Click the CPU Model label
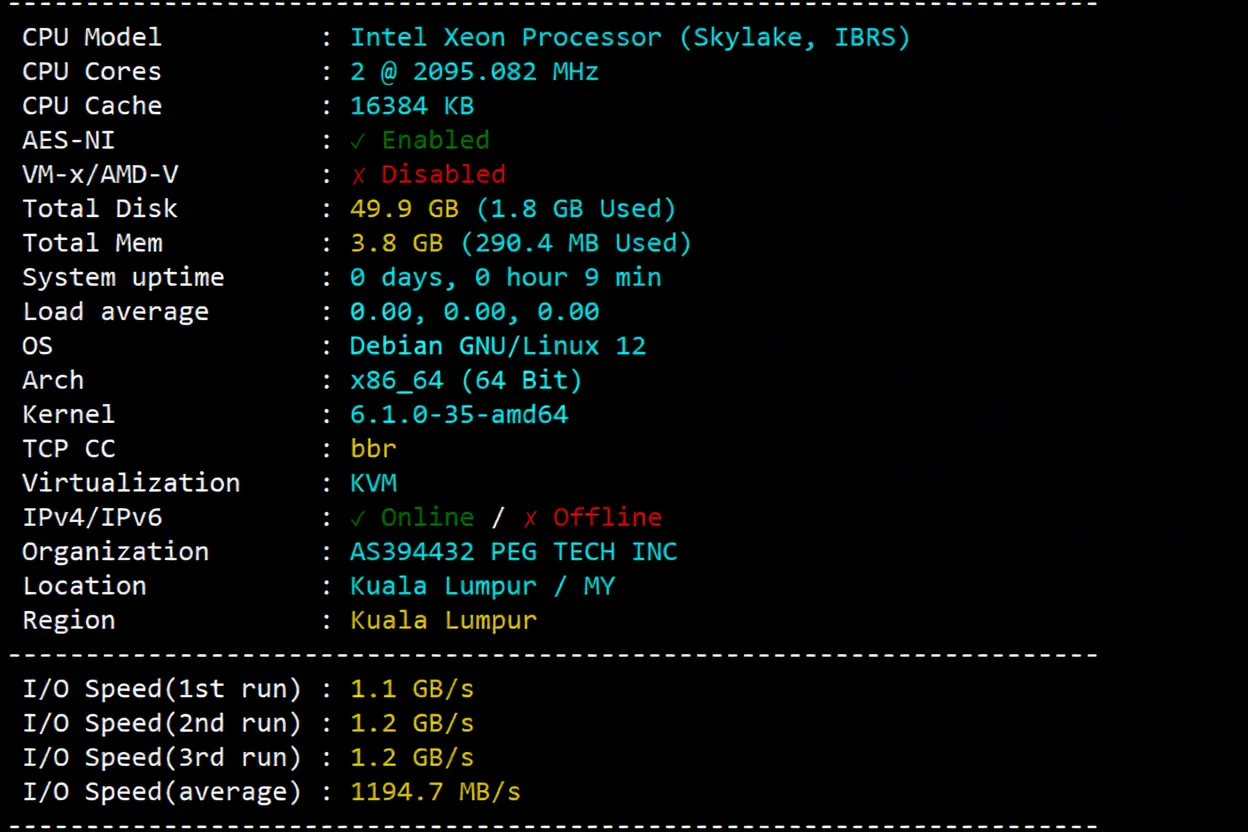Screen dimensions: 1248x832 tap(92, 38)
